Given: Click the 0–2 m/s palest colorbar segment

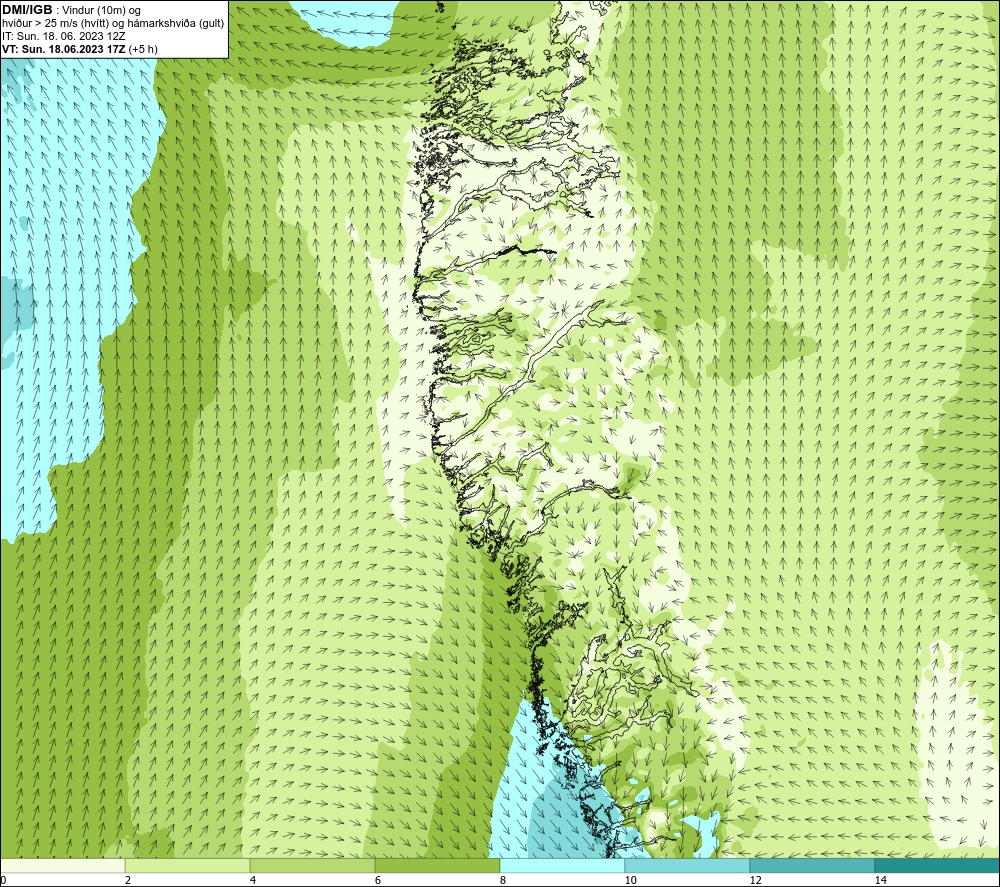Looking at the screenshot, I should (x=62, y=865).
